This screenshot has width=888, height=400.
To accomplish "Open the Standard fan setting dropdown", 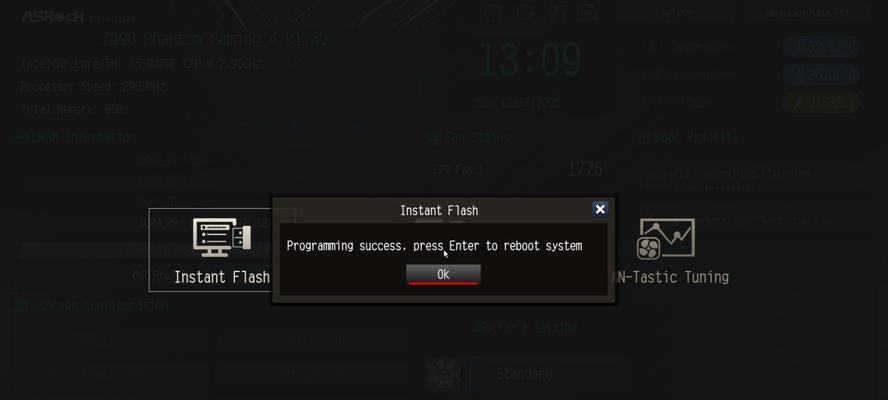I will pos(524,374).
